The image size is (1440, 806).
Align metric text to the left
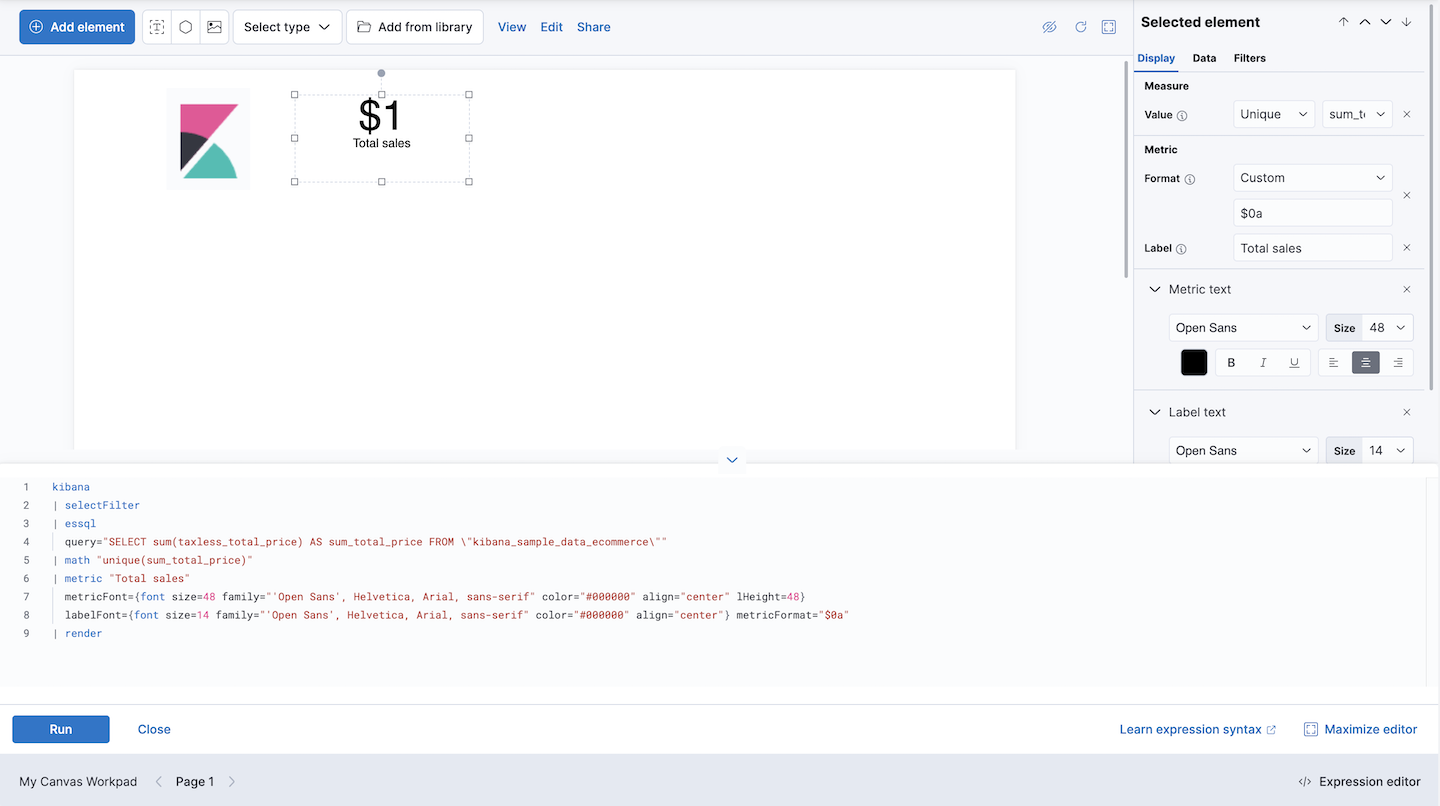pyautogui.click(x=1334, y=362)
